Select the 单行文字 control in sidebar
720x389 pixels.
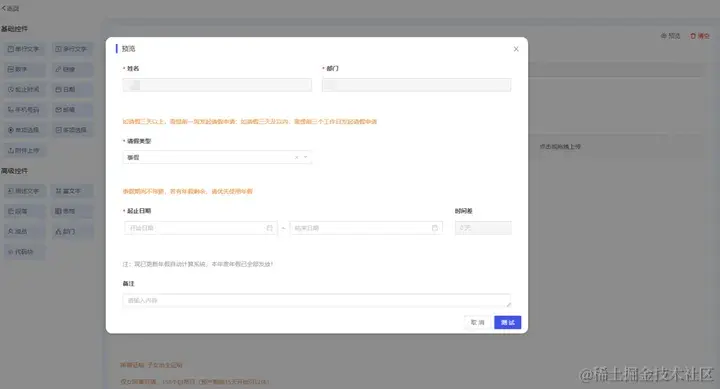coord(24,49)
